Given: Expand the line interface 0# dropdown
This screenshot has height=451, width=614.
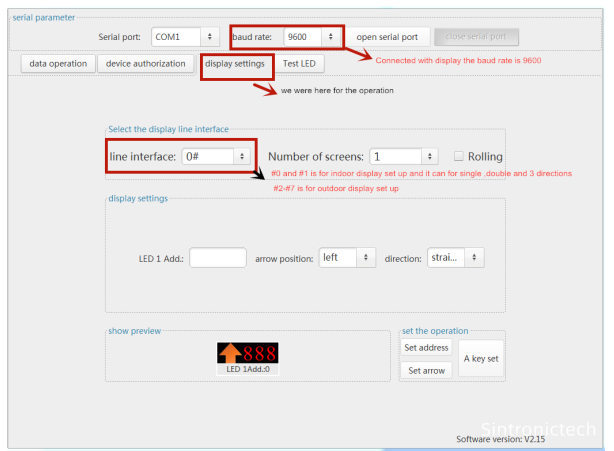Looking at the screenshot, I should click(x=216, y=156).
